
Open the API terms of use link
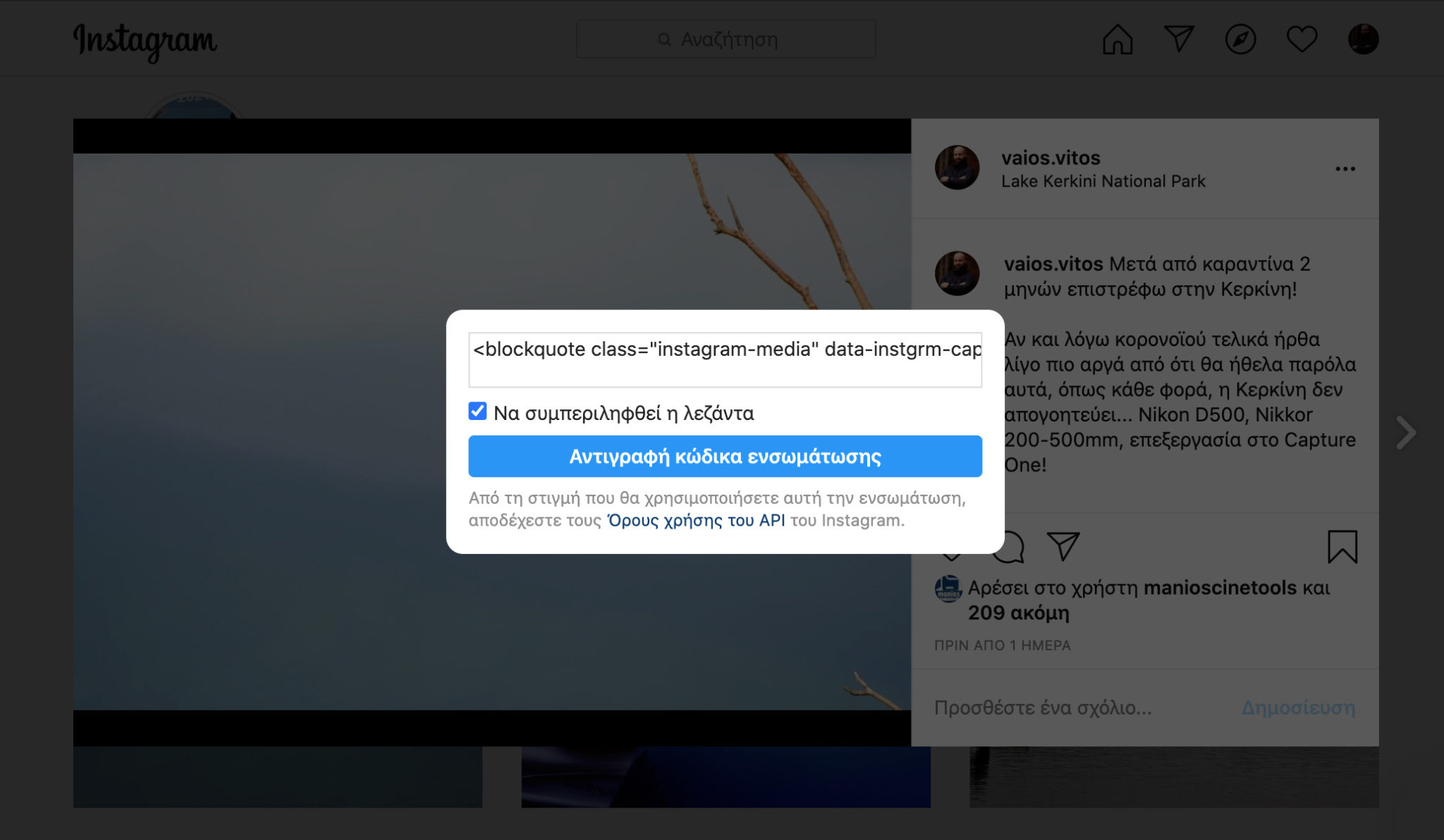pyautogui.click(x=696, y=521)
